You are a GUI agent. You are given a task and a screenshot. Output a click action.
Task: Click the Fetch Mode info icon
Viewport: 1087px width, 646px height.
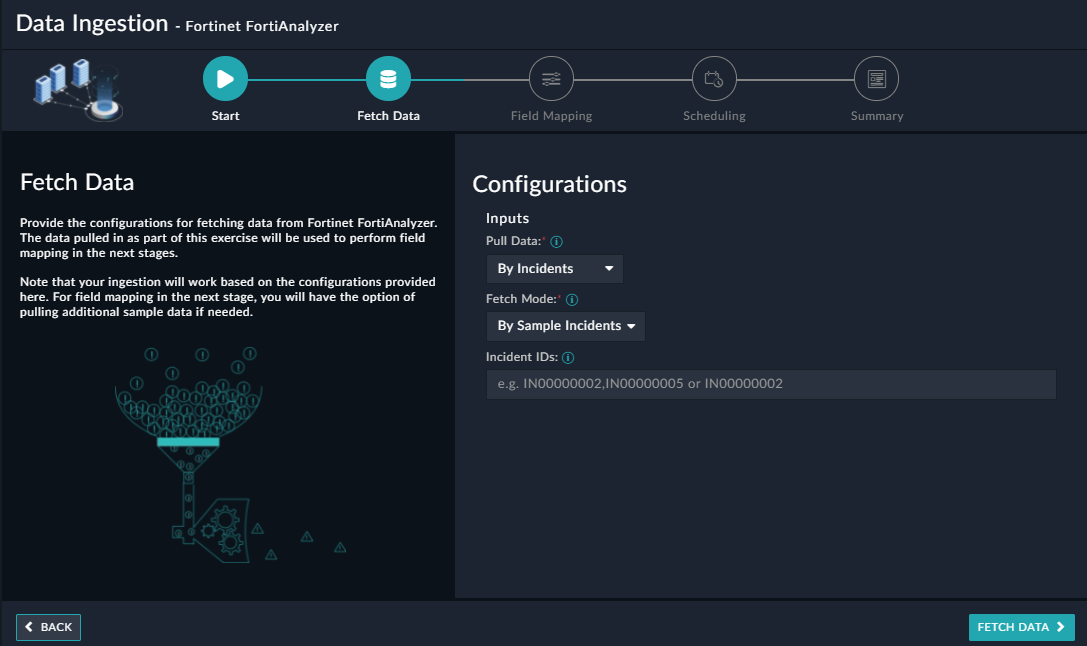click(x=572, y=300)
